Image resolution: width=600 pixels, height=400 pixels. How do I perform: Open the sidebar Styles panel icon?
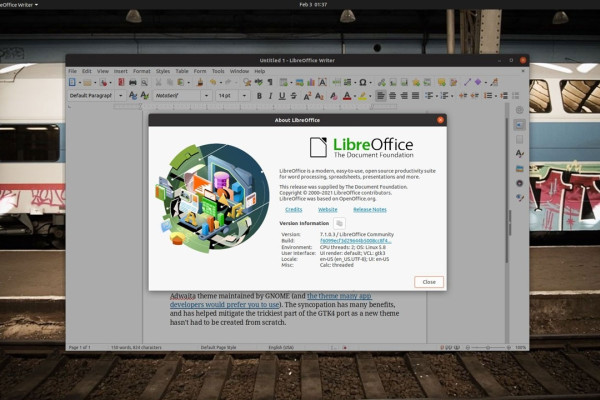(519, 154)
